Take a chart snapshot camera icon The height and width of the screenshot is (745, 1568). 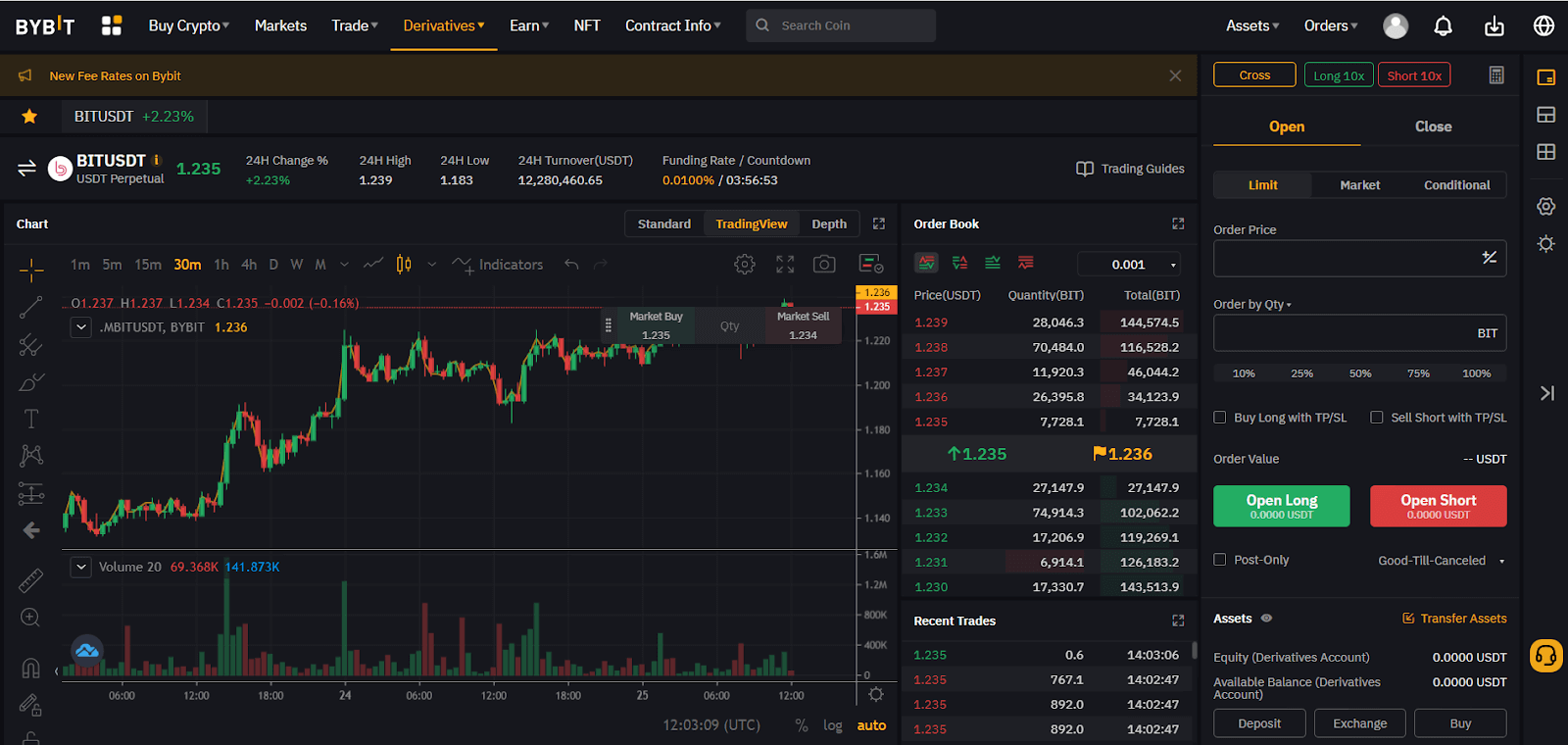point(824,264)
